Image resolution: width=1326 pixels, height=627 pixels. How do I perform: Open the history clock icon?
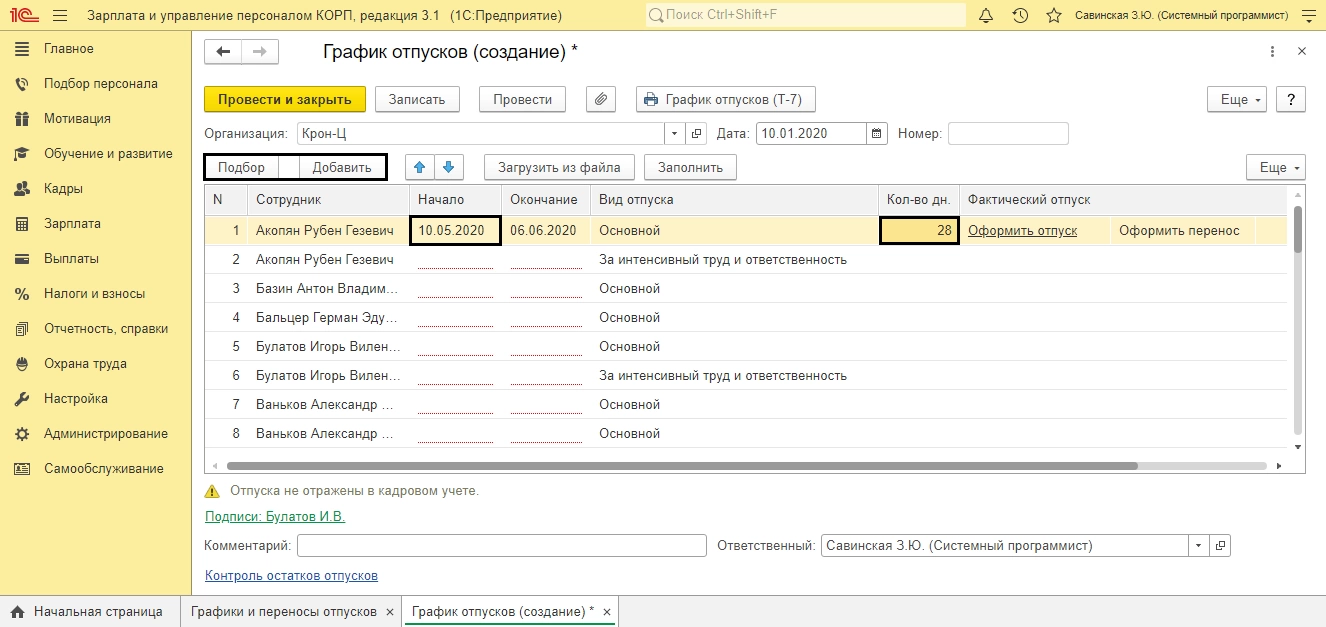(1020, 16)
